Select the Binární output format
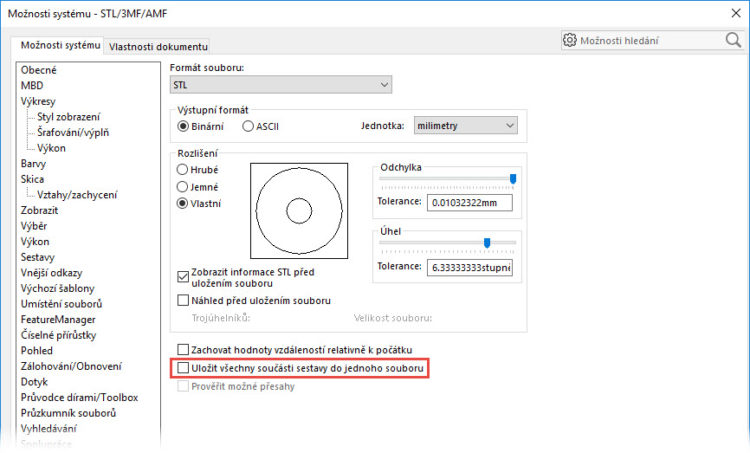 tap(183, 126)
